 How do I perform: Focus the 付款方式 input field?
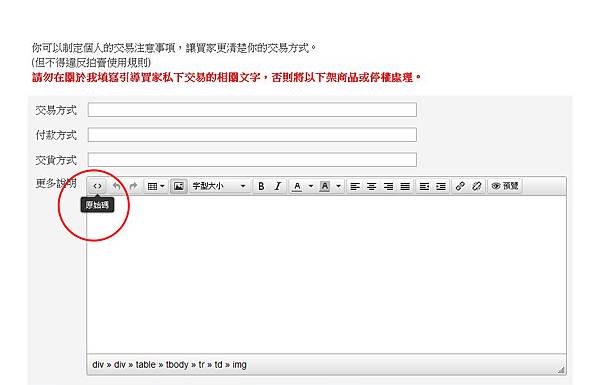point(252,135)
